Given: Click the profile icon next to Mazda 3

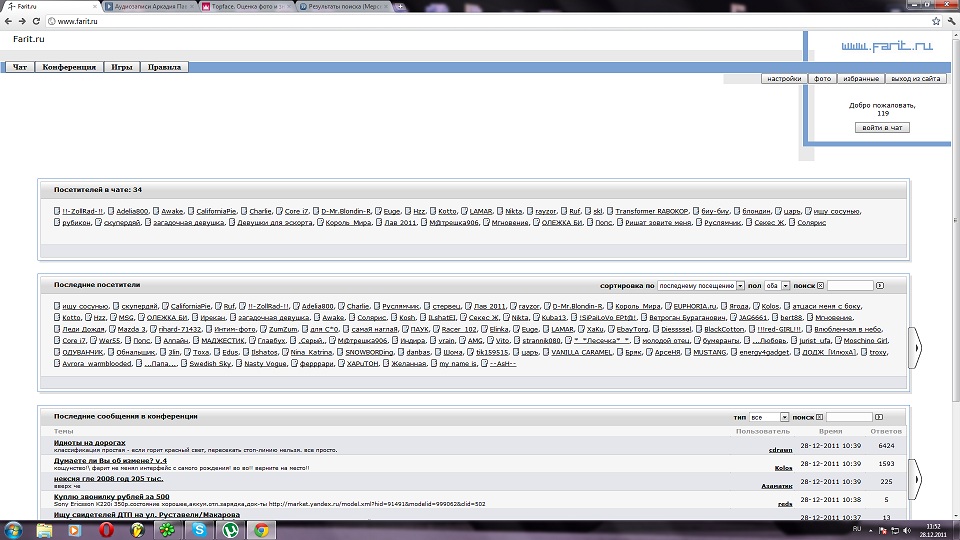Looking at the screenshot, I should (x=113, y=329).
